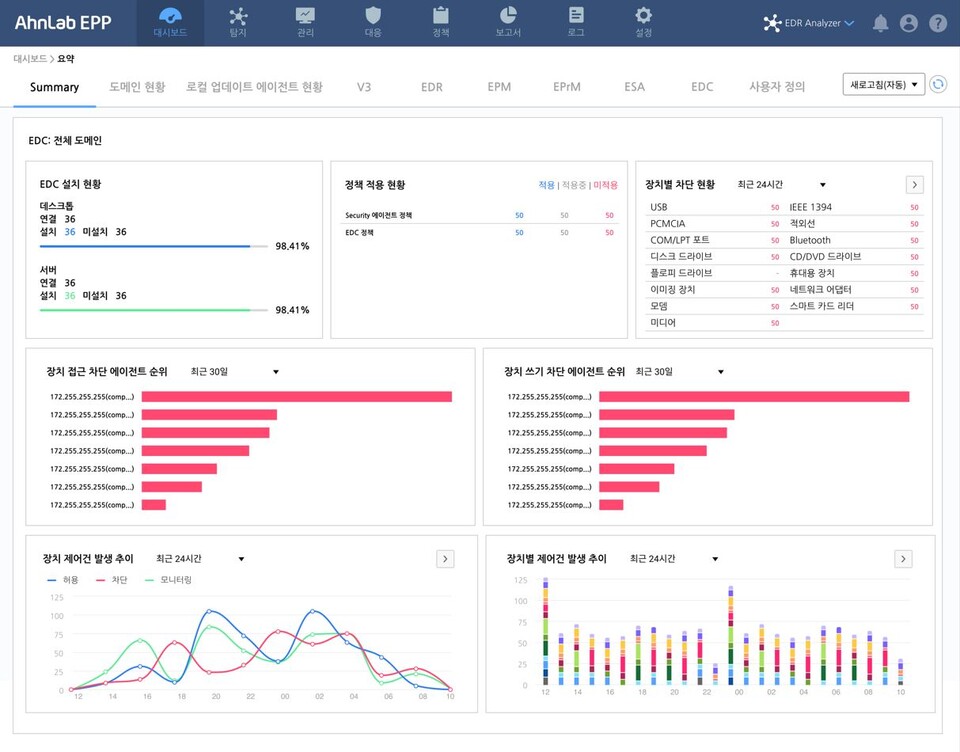Switch to the EDR tab
This screenshot has width=960, height=752.
[x=431, y=87]
